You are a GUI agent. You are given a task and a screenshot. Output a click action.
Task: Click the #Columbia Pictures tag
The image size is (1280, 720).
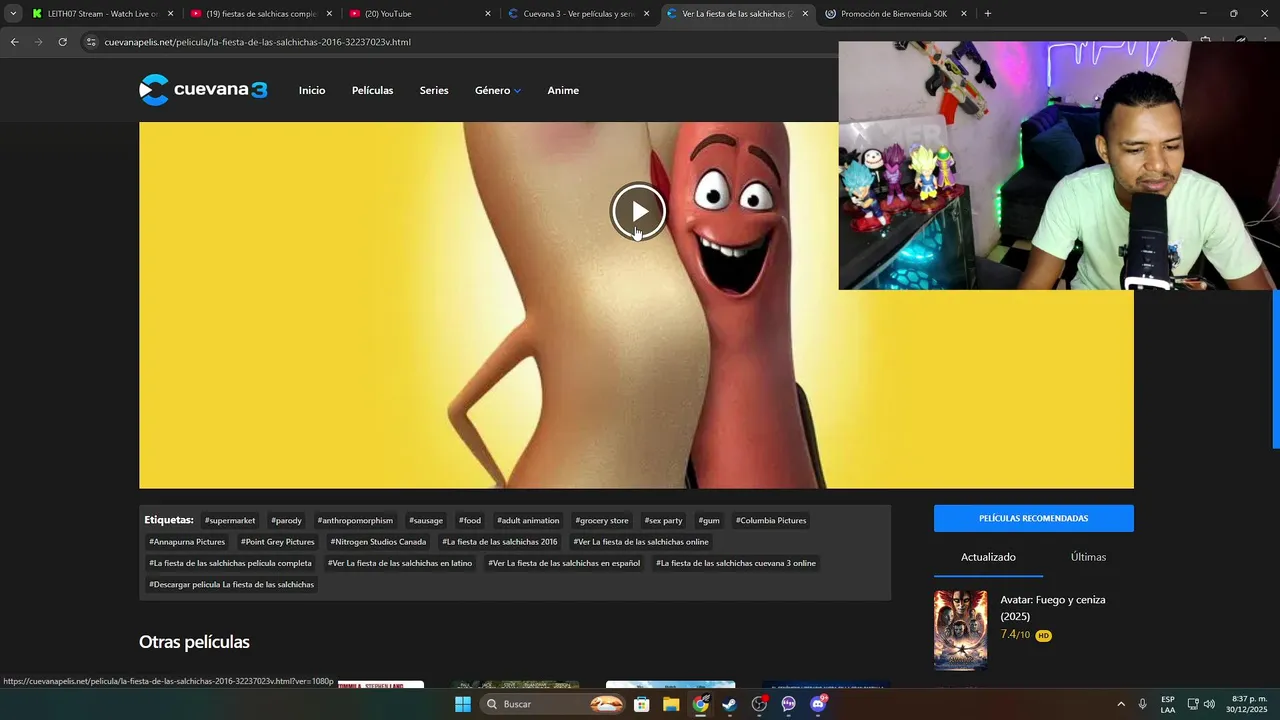[771, 520]
